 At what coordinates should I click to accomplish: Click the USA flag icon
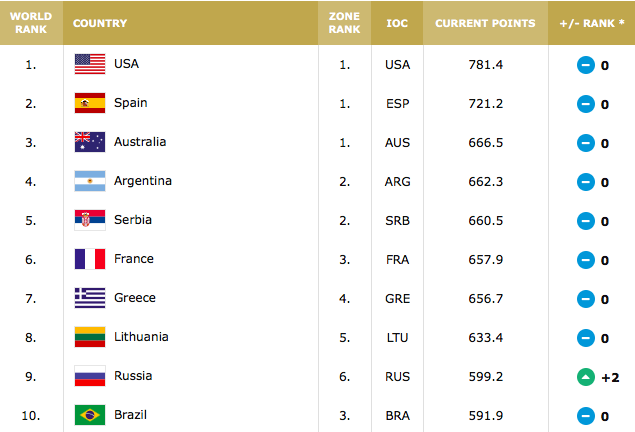click(x=90, y=64)
